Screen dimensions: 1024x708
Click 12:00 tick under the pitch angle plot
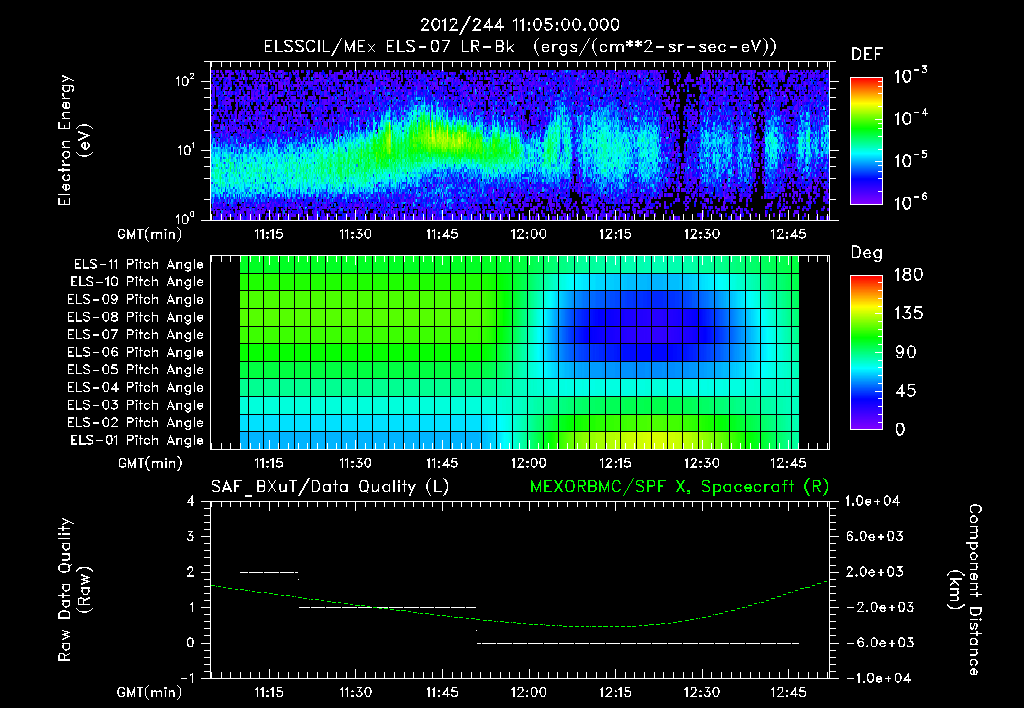pos(528,463)
